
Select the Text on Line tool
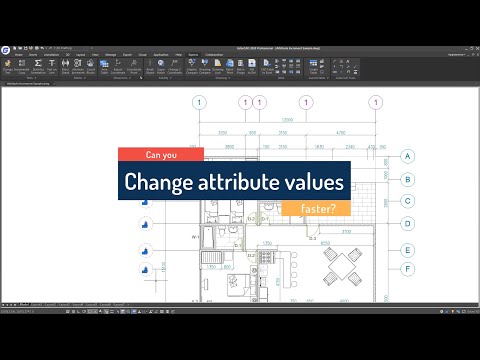[x=52, y=67]
